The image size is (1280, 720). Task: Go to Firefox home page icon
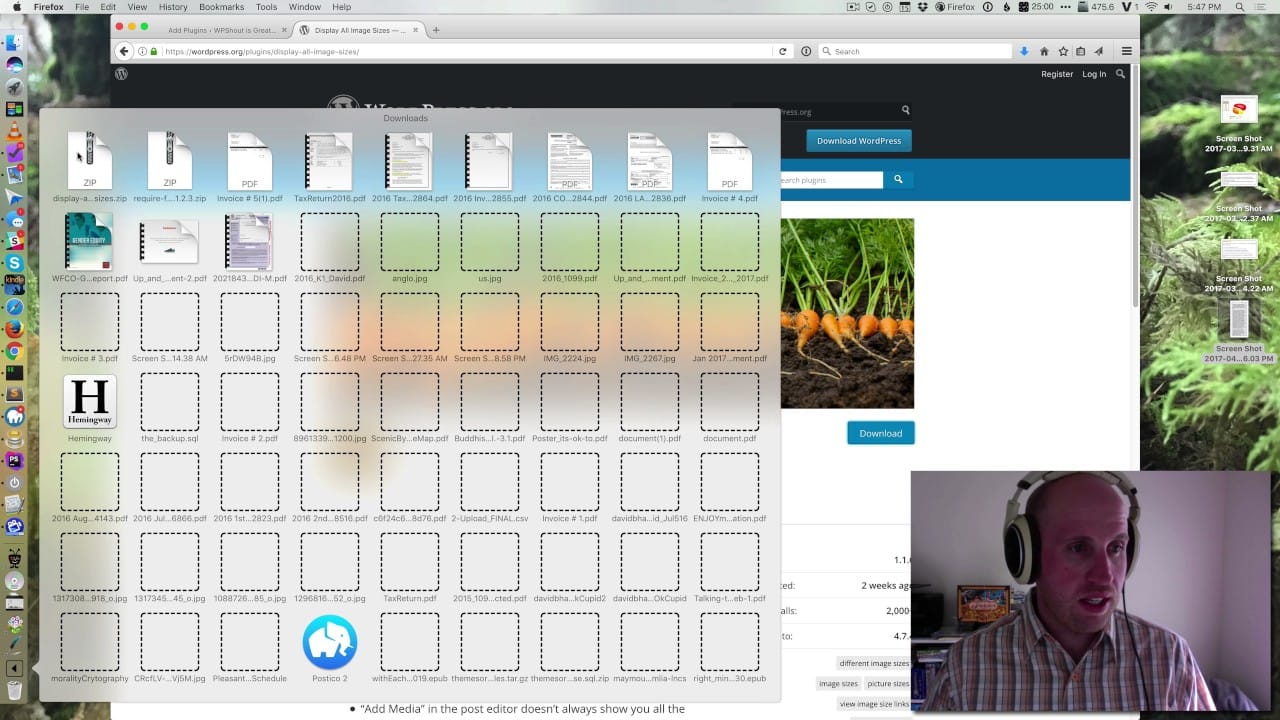point(1044,51)
